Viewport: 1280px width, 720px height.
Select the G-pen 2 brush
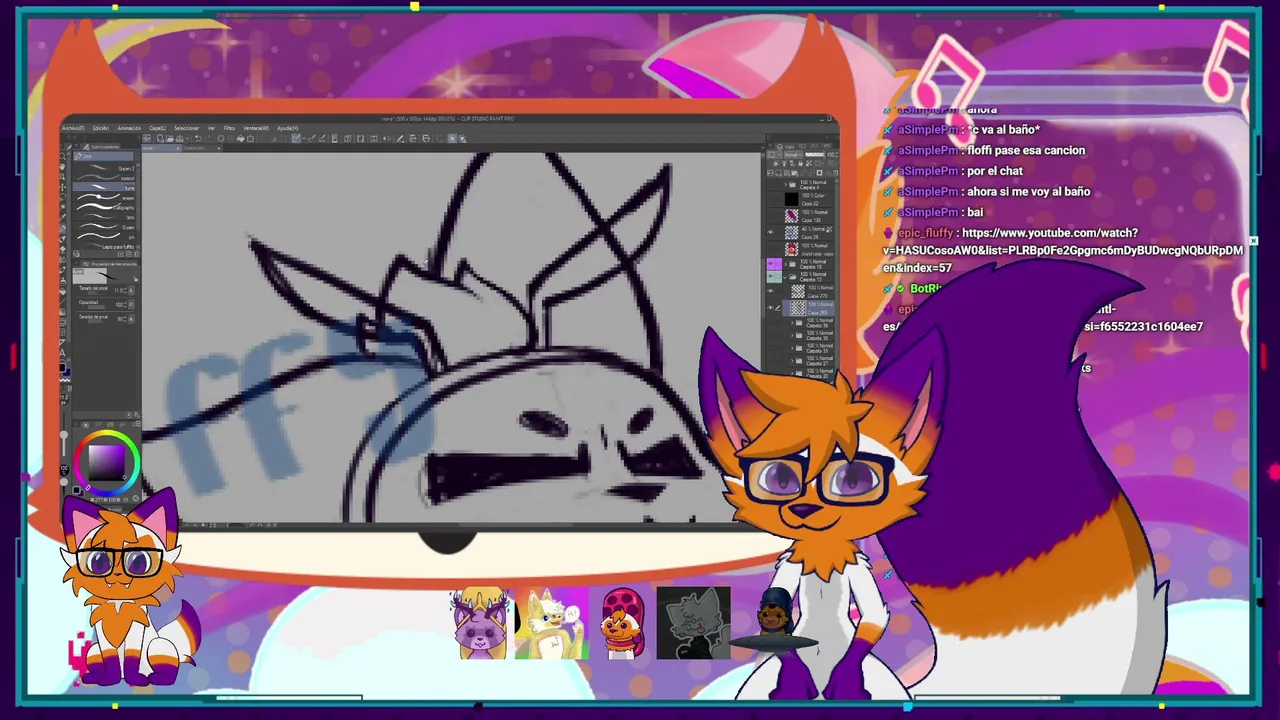coord(103,168)
